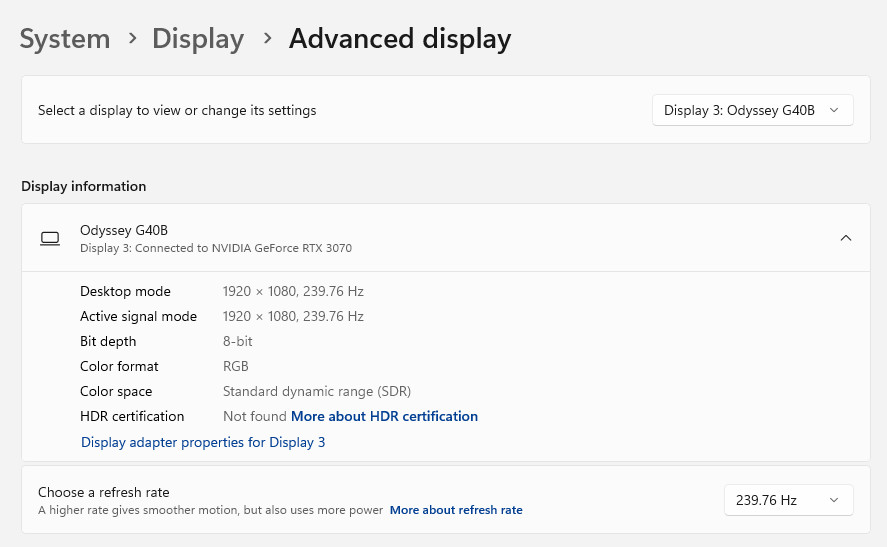Click the Advanced display page title
The height and width of the screenshot is (547, 887).
click(400, 39)
